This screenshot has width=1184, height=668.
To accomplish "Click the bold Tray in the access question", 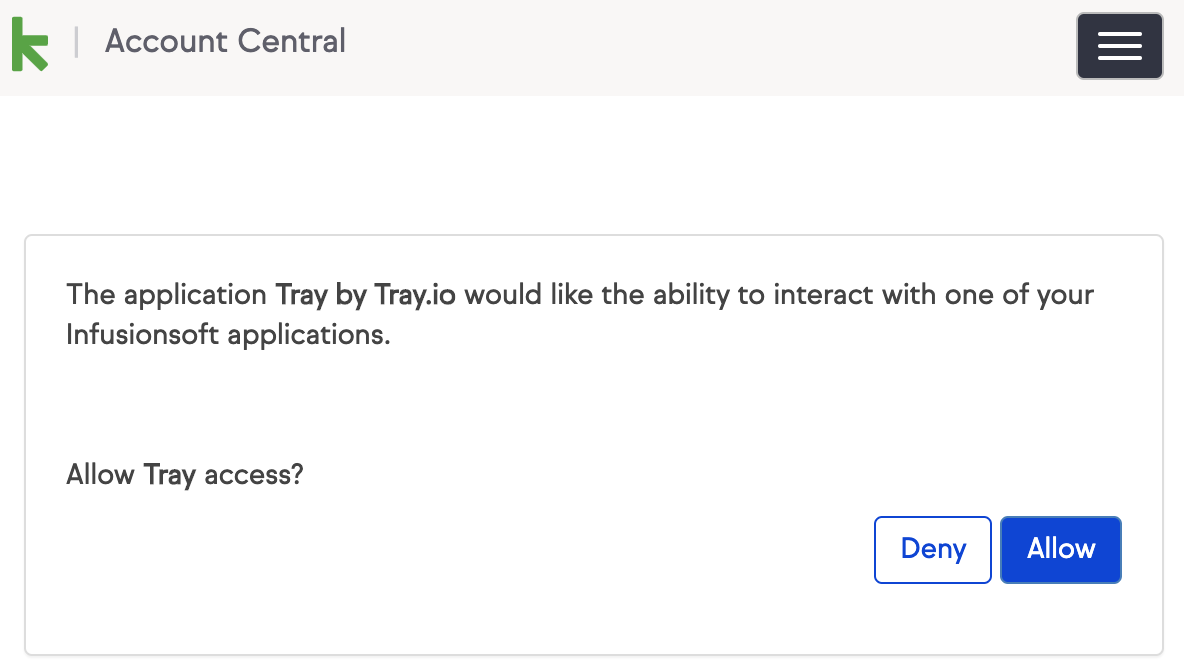I will click(x=169, y=474).
